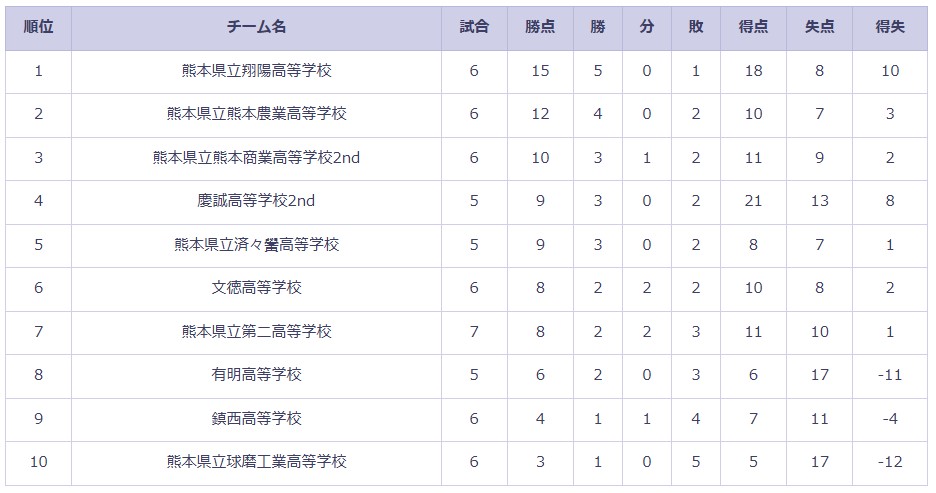Click the 得失 column header
The image size is (936, 493).
[x=890, y=27]
